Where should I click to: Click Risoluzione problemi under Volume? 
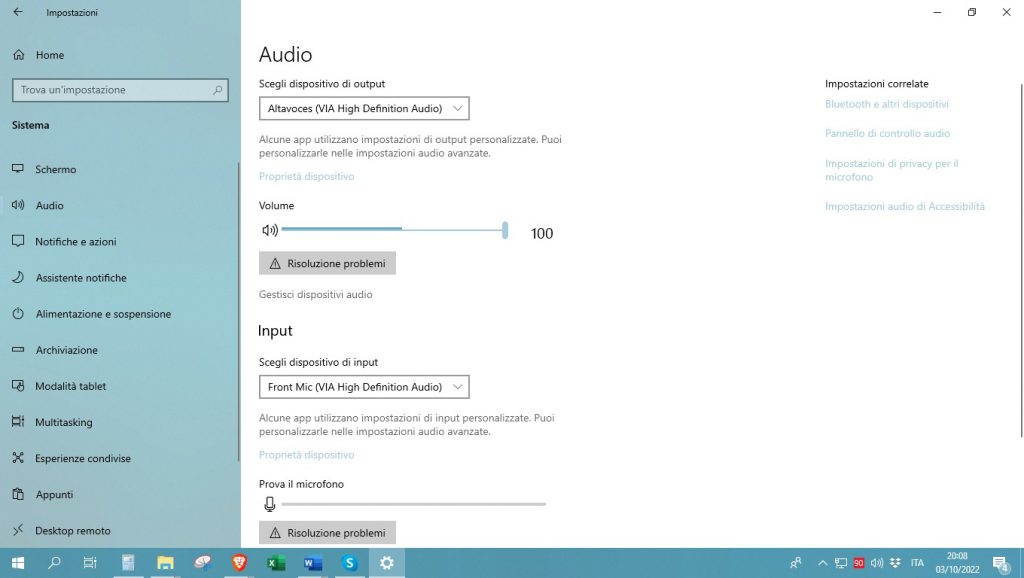coord(327,263)
